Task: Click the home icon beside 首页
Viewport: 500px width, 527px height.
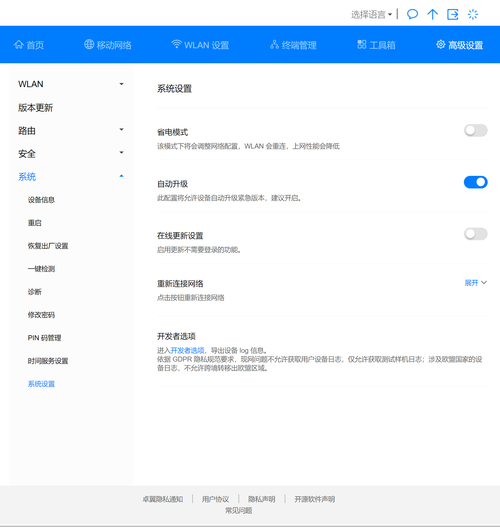Action: tap(18, 44)
